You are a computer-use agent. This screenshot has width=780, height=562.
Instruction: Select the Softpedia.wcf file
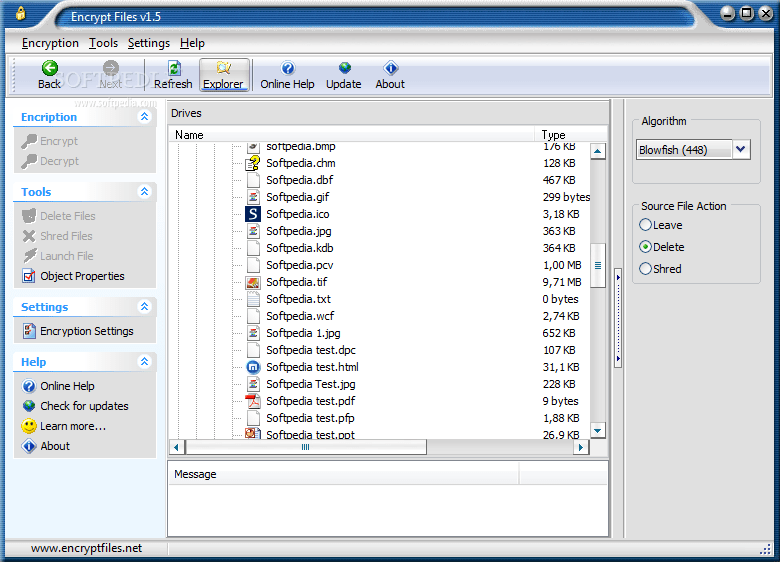pyautogui.click(x=300, y=316)
